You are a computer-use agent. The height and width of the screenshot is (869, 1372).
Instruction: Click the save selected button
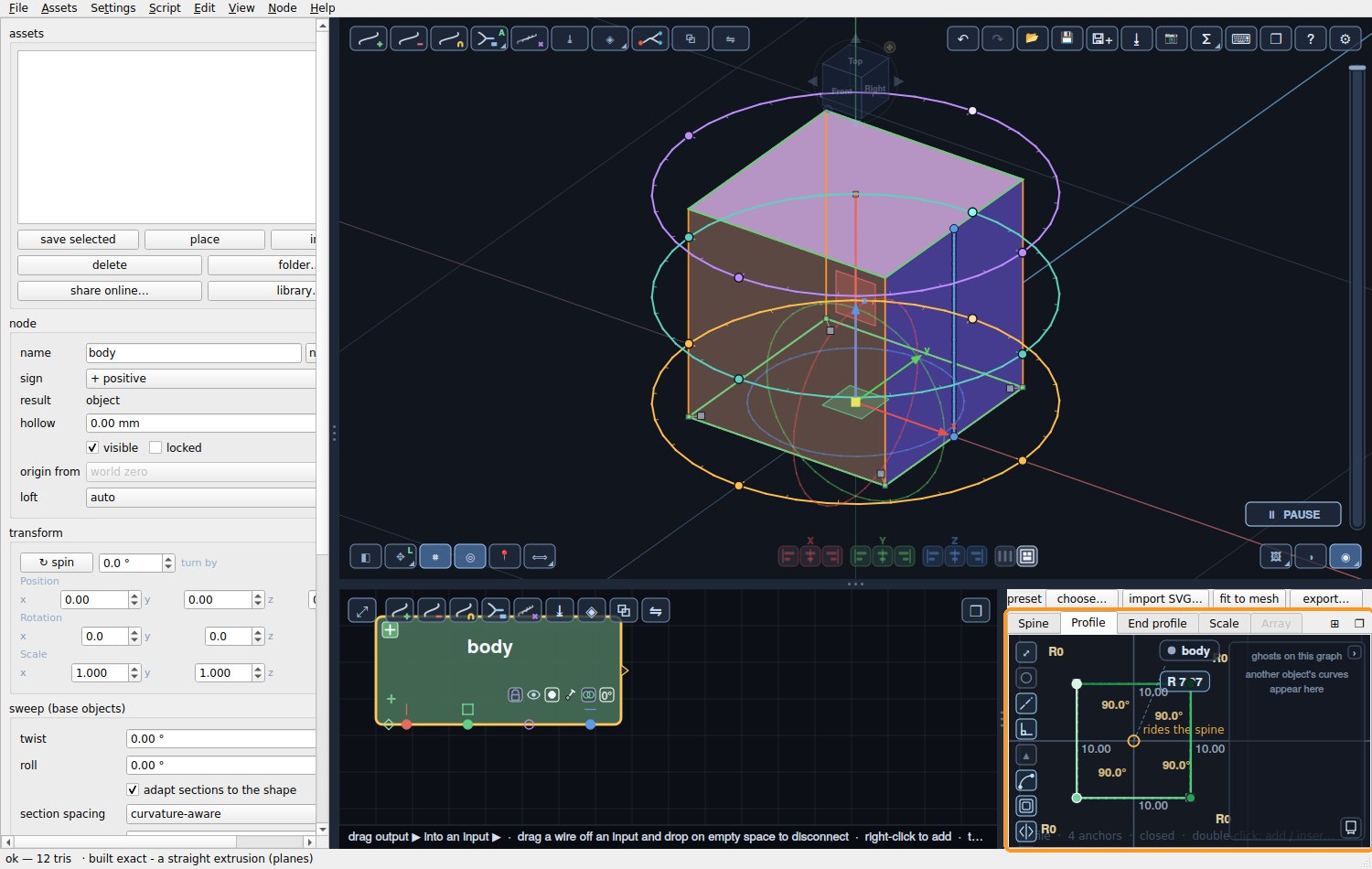pos(78,239)
